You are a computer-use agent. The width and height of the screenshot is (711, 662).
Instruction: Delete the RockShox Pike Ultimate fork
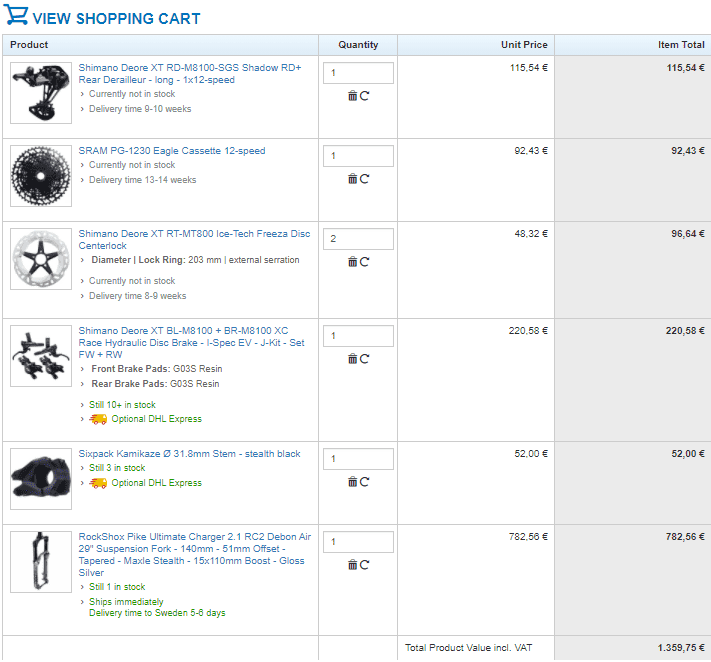352,565
